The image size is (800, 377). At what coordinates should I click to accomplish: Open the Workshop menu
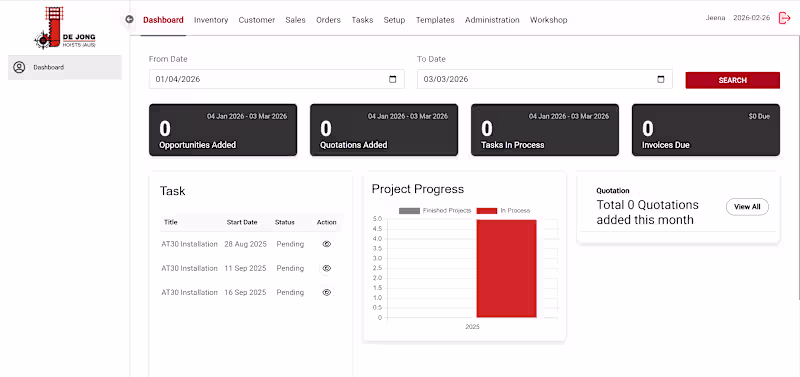pos(548,20)
